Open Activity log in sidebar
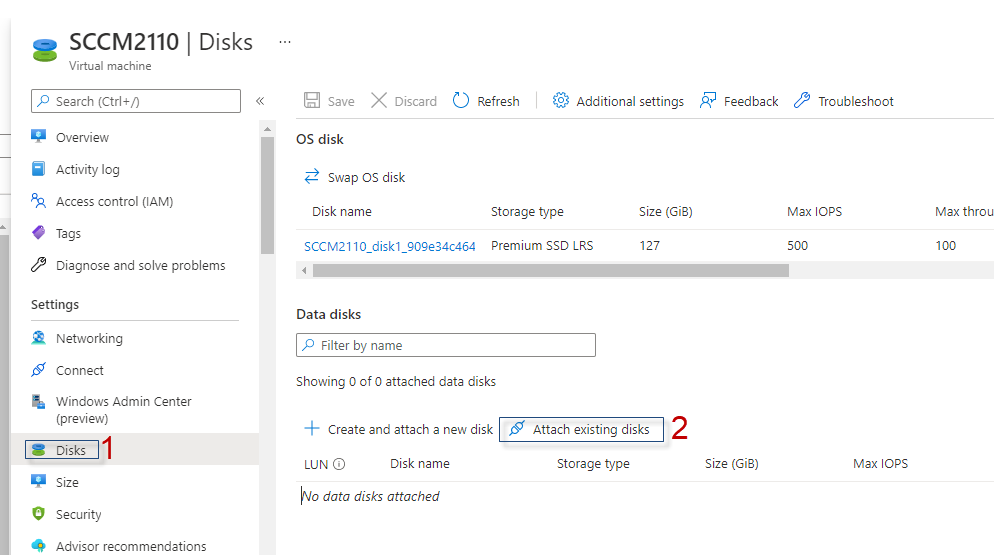 pyautogui.click(x=87, y=169)
